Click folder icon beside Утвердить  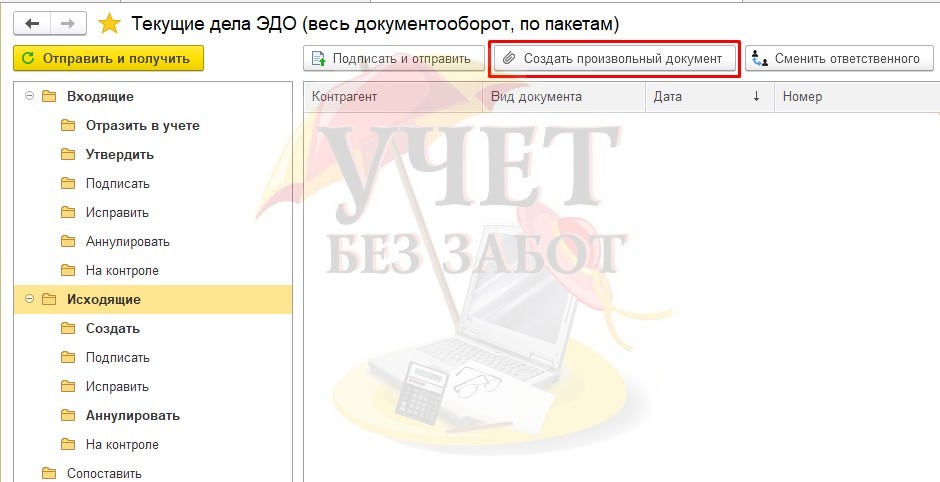[x=68, y=155]
